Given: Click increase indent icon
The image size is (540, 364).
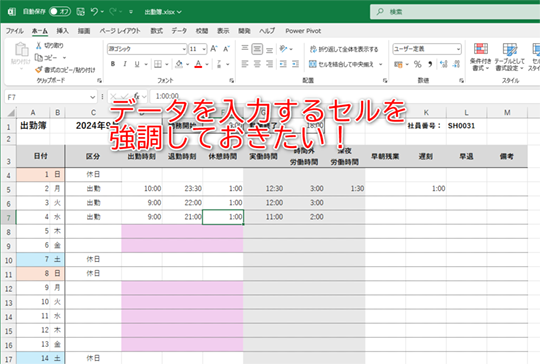Looking at the screenshot, I should [295, 64].
